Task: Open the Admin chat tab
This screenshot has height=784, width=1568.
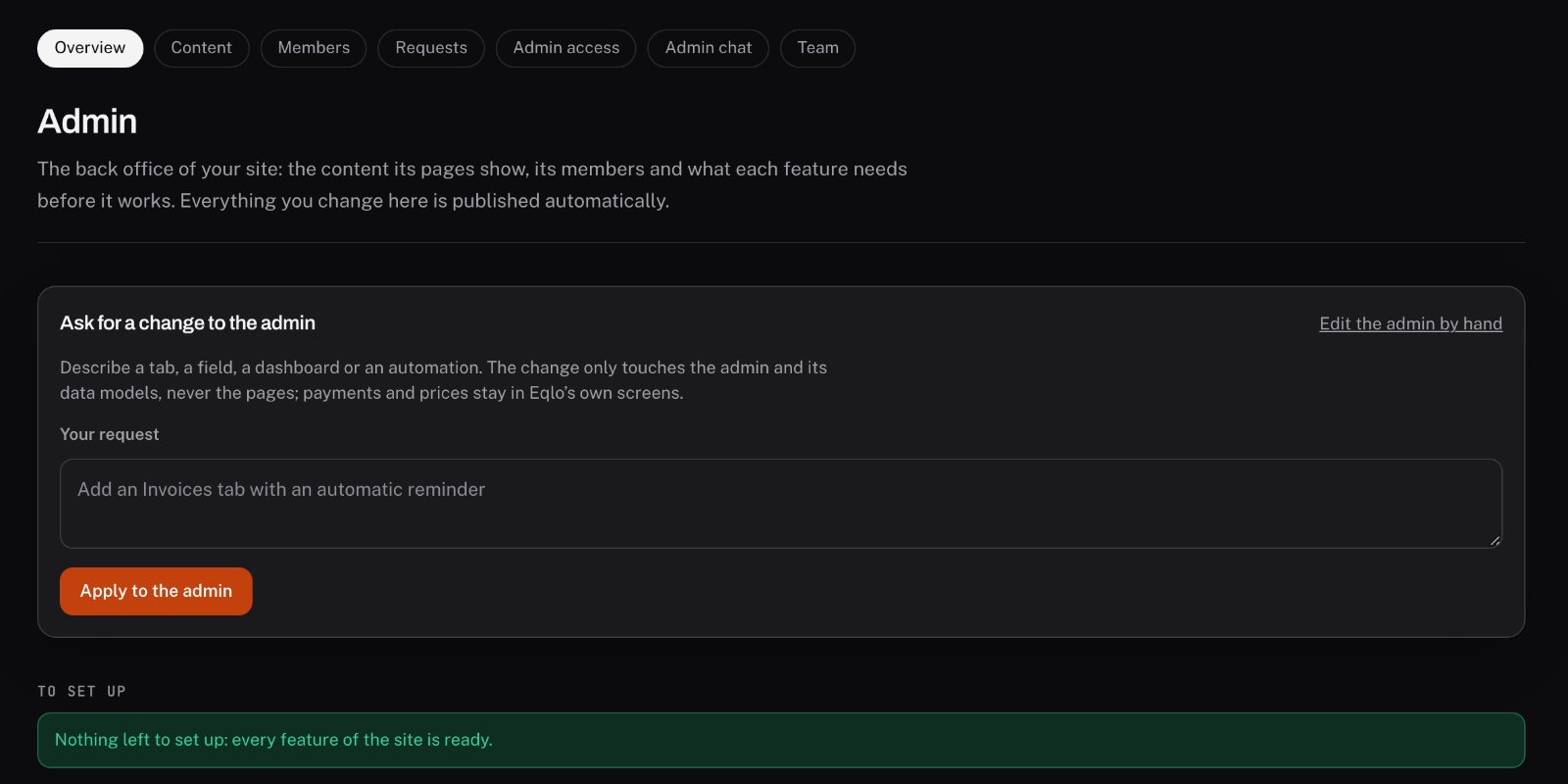Action: click(709, 48)
